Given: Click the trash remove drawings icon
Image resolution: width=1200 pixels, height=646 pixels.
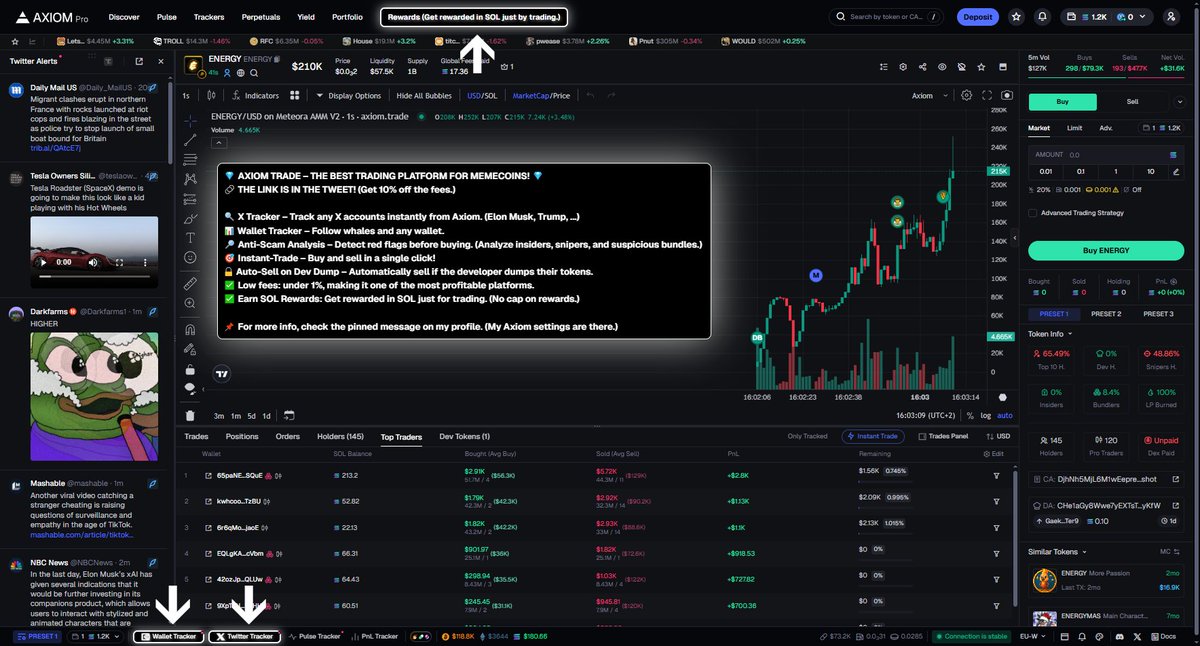Looking at the screenshot, I should 190,415.
